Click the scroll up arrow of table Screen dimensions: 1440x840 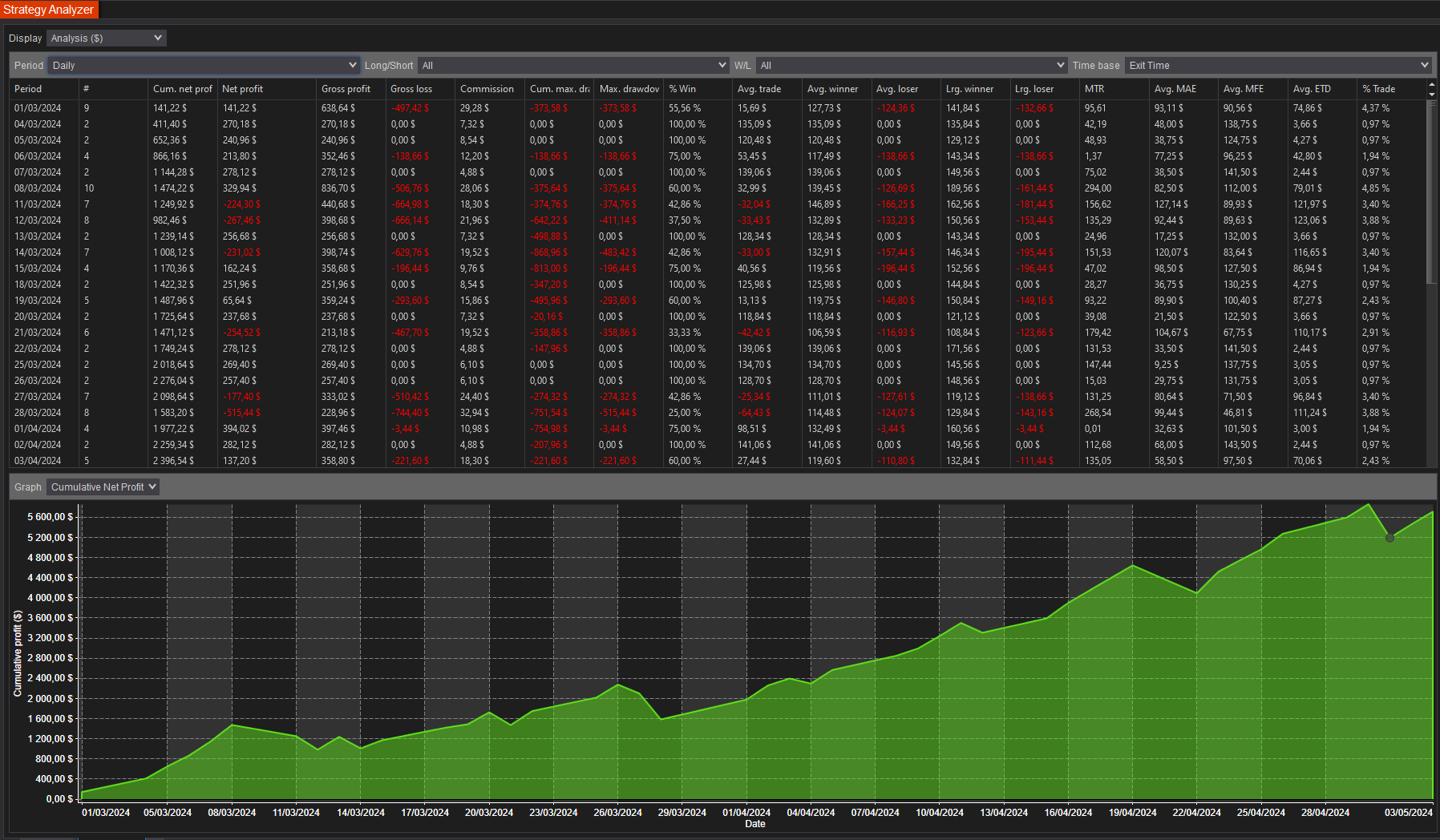(x=1432, y=83)
